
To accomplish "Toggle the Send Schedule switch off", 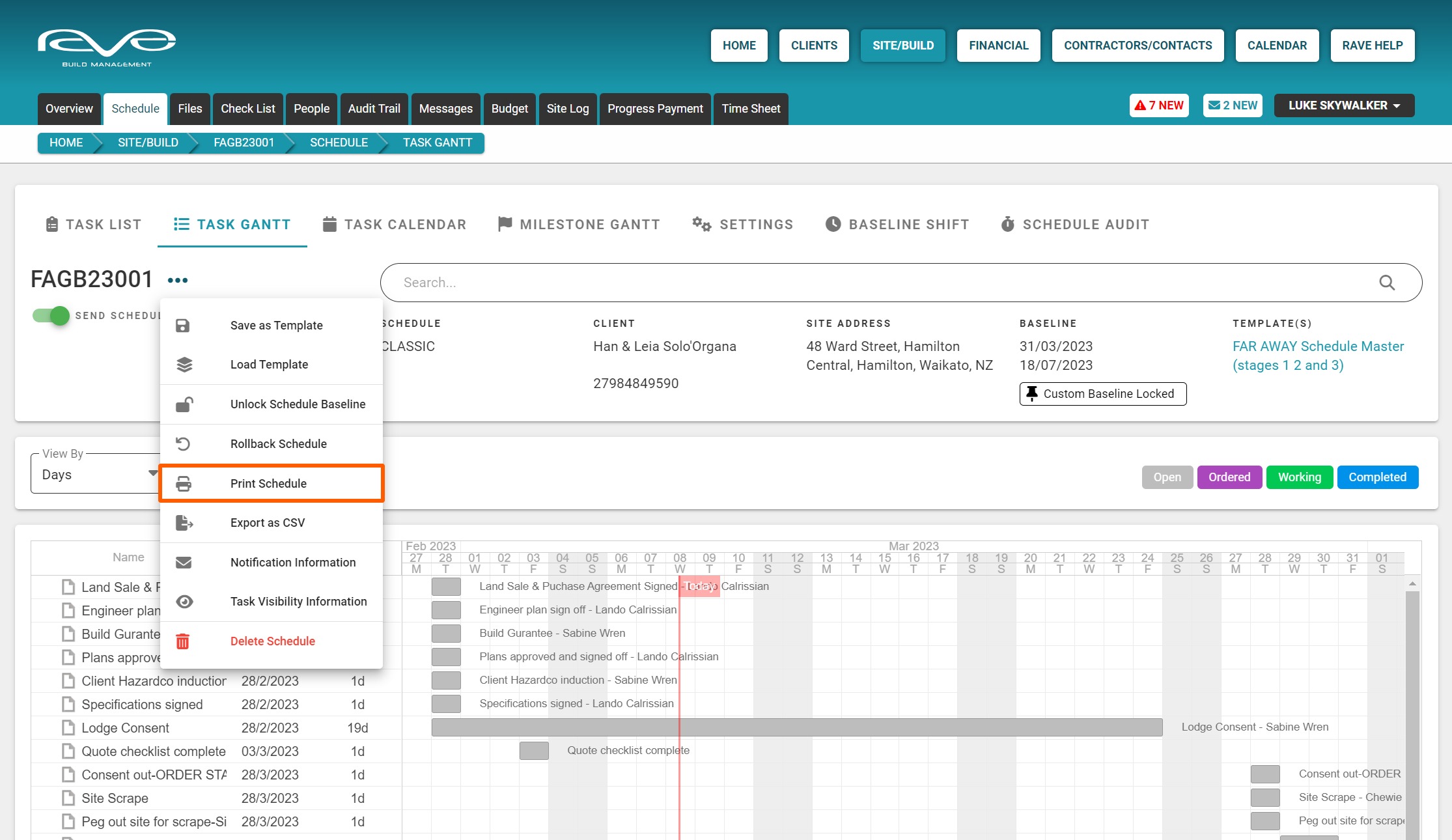I will pyautogui.click(x=51, y=316).
